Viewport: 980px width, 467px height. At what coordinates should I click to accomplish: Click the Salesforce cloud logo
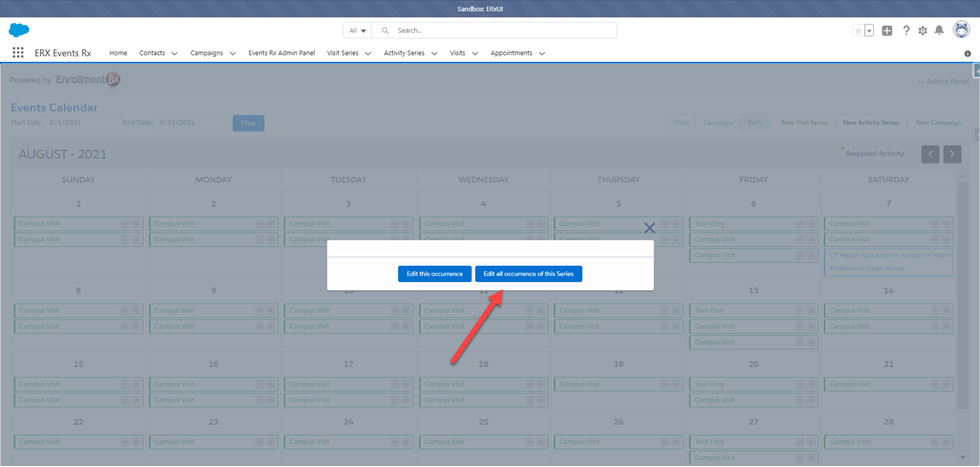click(x=20, y=30)
